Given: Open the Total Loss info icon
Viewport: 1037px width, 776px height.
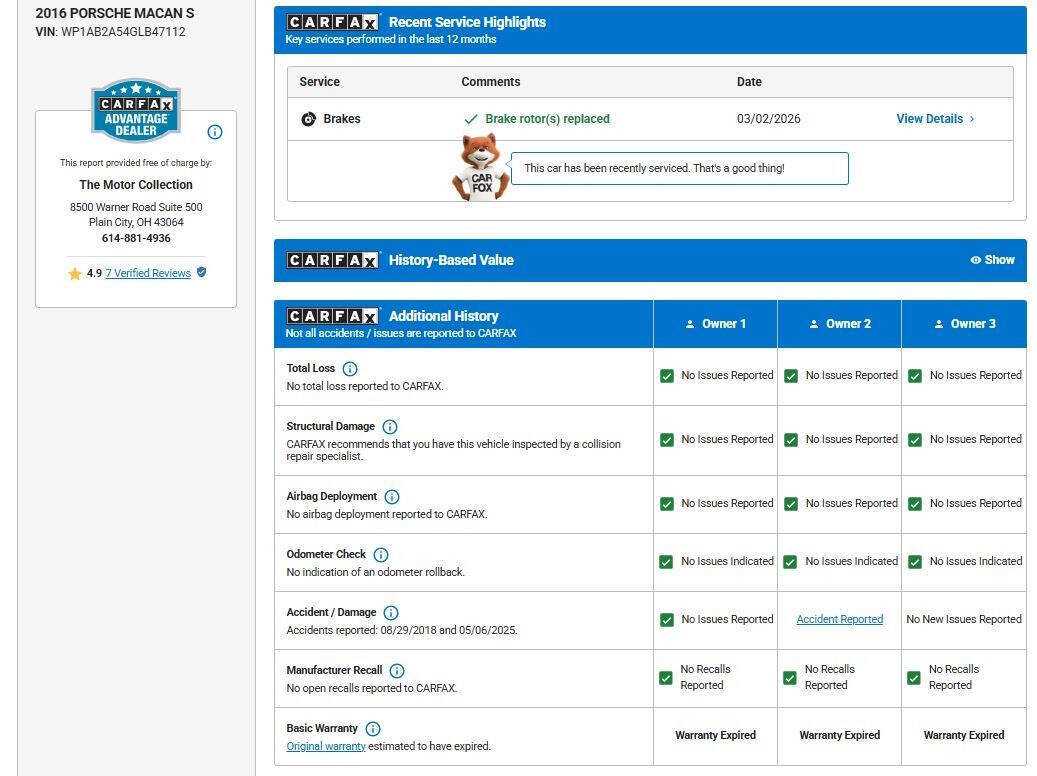Looking at the screenshot, I should (x=350, y=368).
